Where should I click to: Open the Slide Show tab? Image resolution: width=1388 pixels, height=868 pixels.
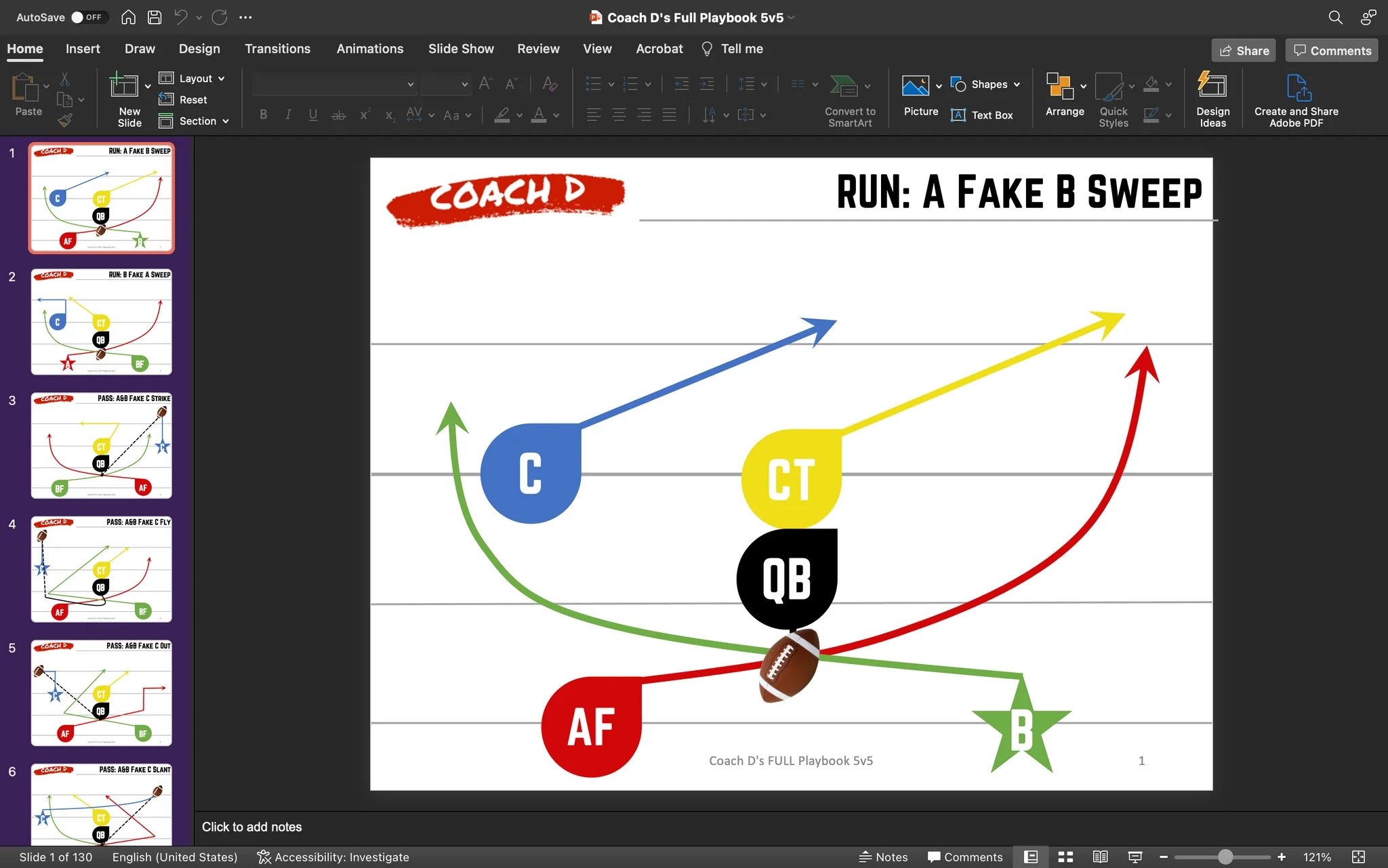[460, 49]
